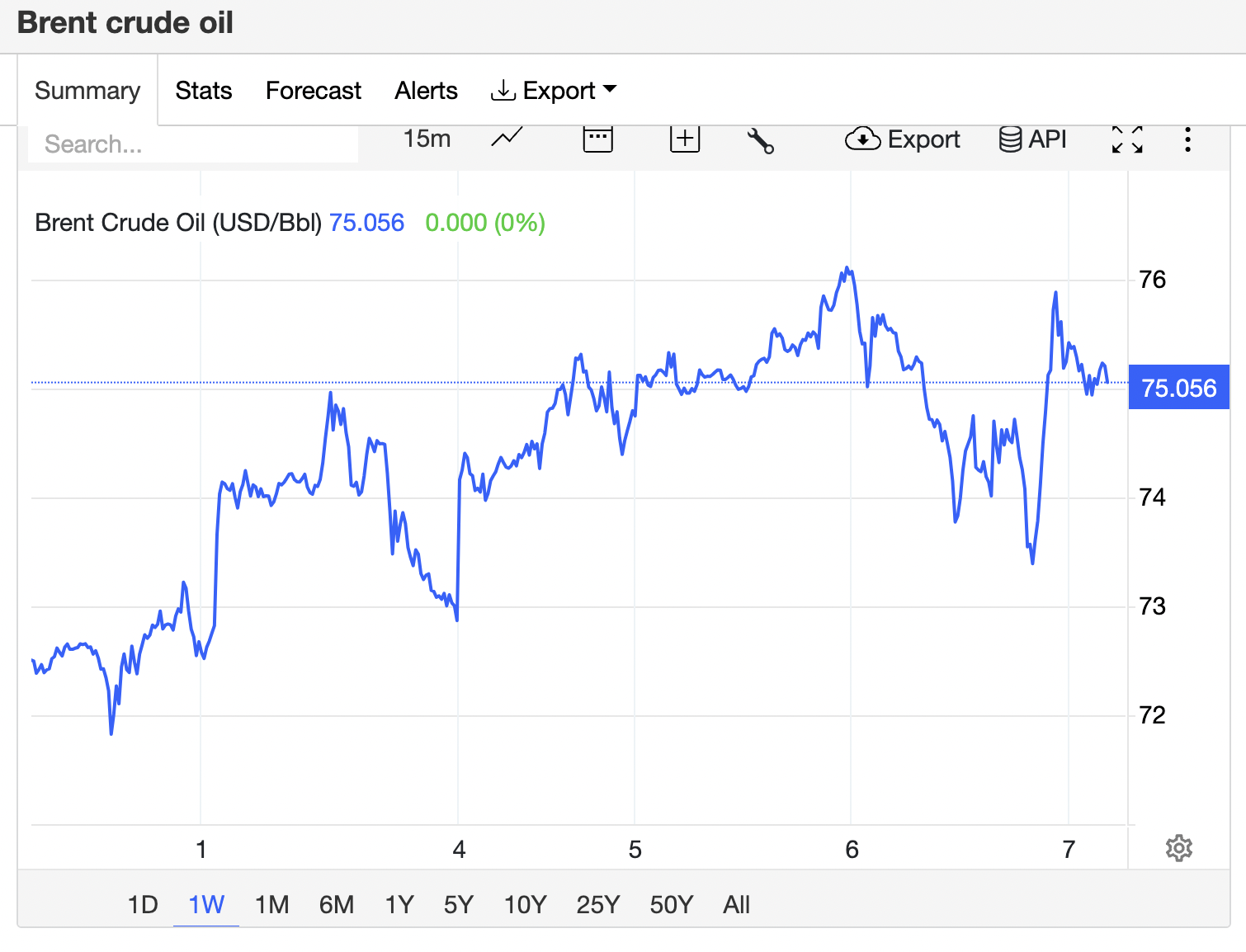Click the Brent Crude Oil (USD/Bbl) legend label

(x=178, y=223)
